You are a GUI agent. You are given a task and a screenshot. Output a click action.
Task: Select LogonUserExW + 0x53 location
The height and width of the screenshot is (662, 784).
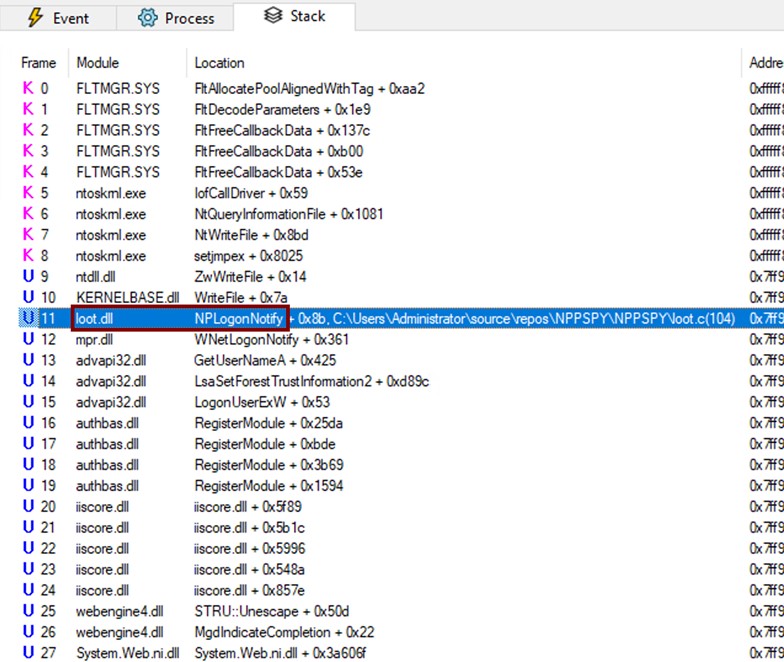pos(262,402)
